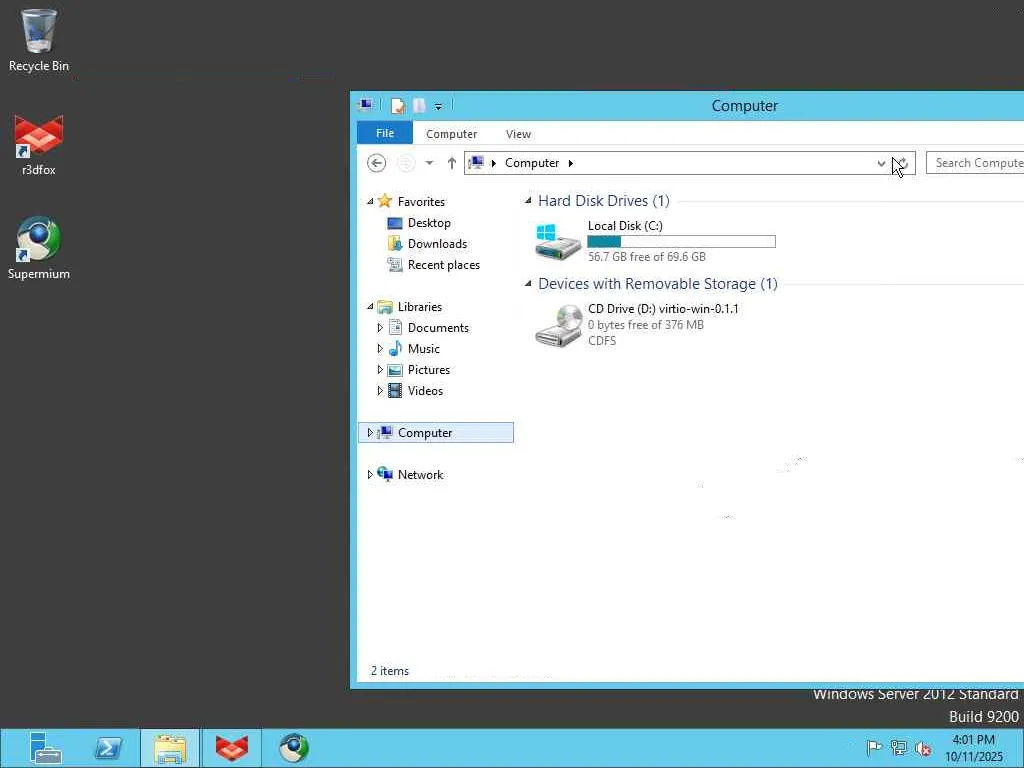Click the Computer window system icon in title bar
This screenshot has height=768, width=1024.
tap(366, 104)
